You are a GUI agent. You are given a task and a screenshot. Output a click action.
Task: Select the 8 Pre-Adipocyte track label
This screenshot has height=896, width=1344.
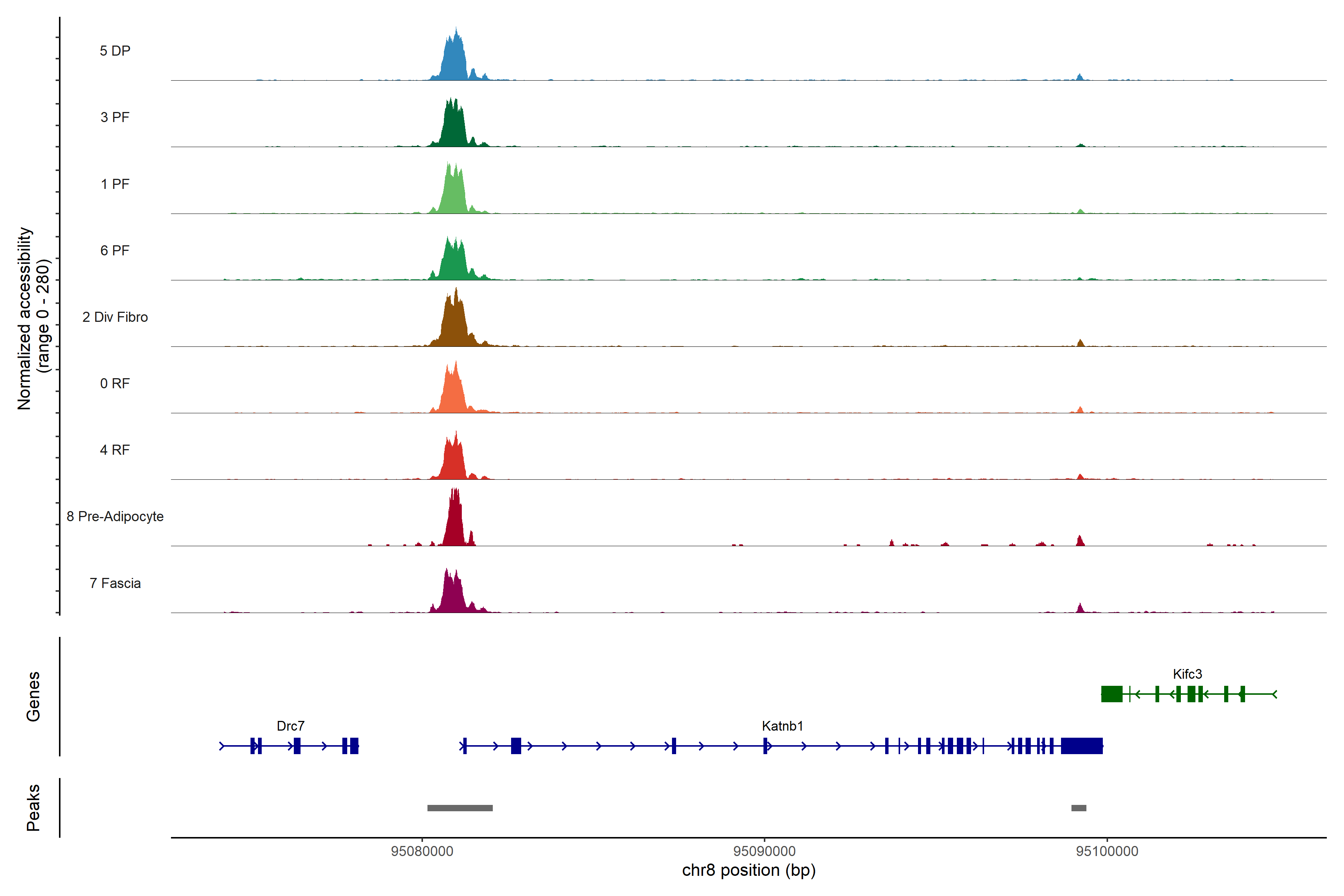[x=115, y=517]
